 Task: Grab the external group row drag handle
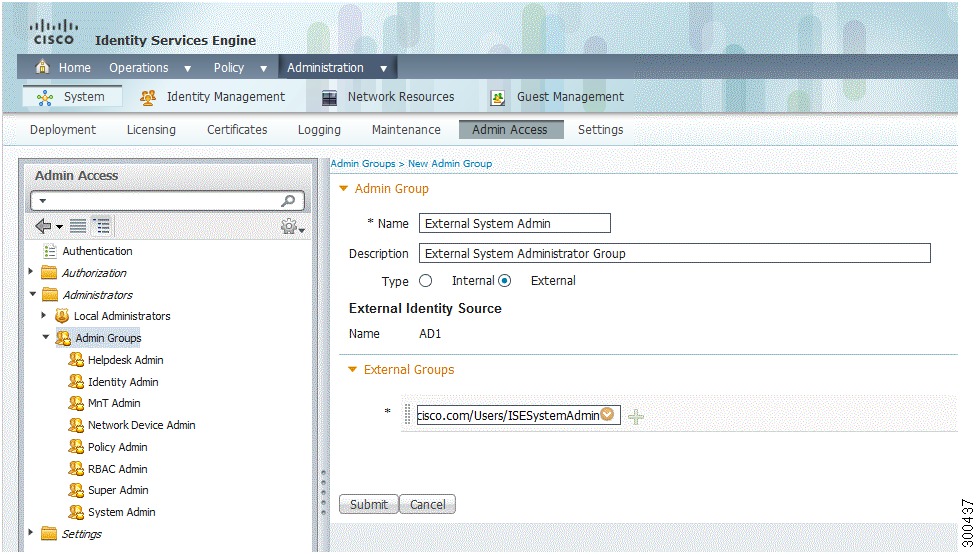tap(408, 415)
